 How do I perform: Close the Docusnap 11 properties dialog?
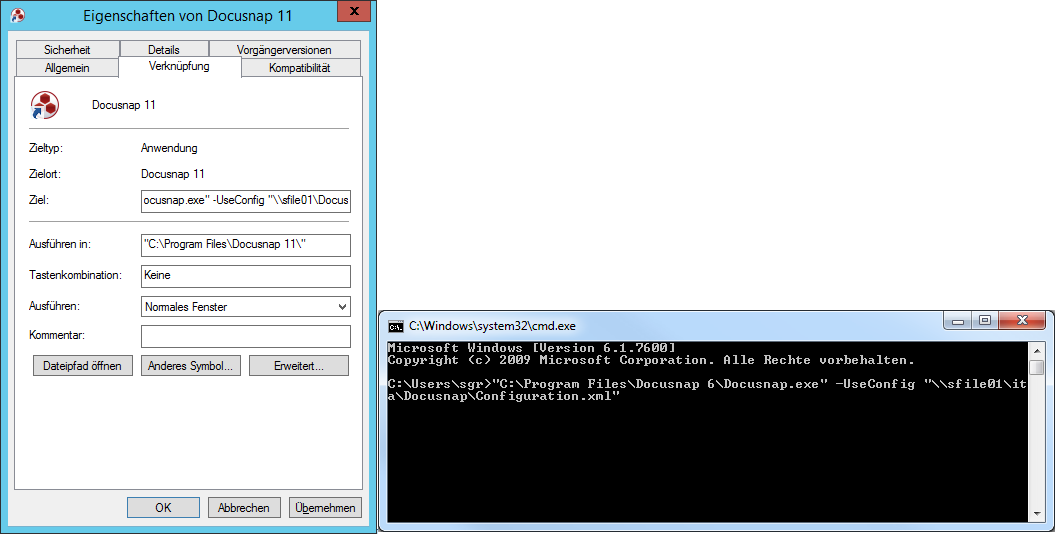point(353,11)
